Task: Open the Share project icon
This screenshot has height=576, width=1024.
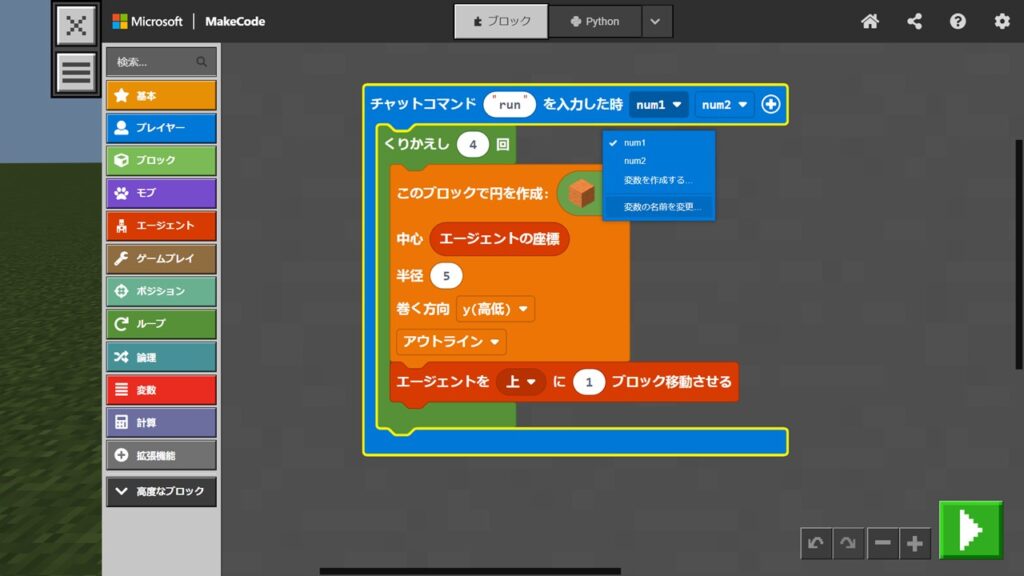Action: pyautogui.click(x=914, y=21)
